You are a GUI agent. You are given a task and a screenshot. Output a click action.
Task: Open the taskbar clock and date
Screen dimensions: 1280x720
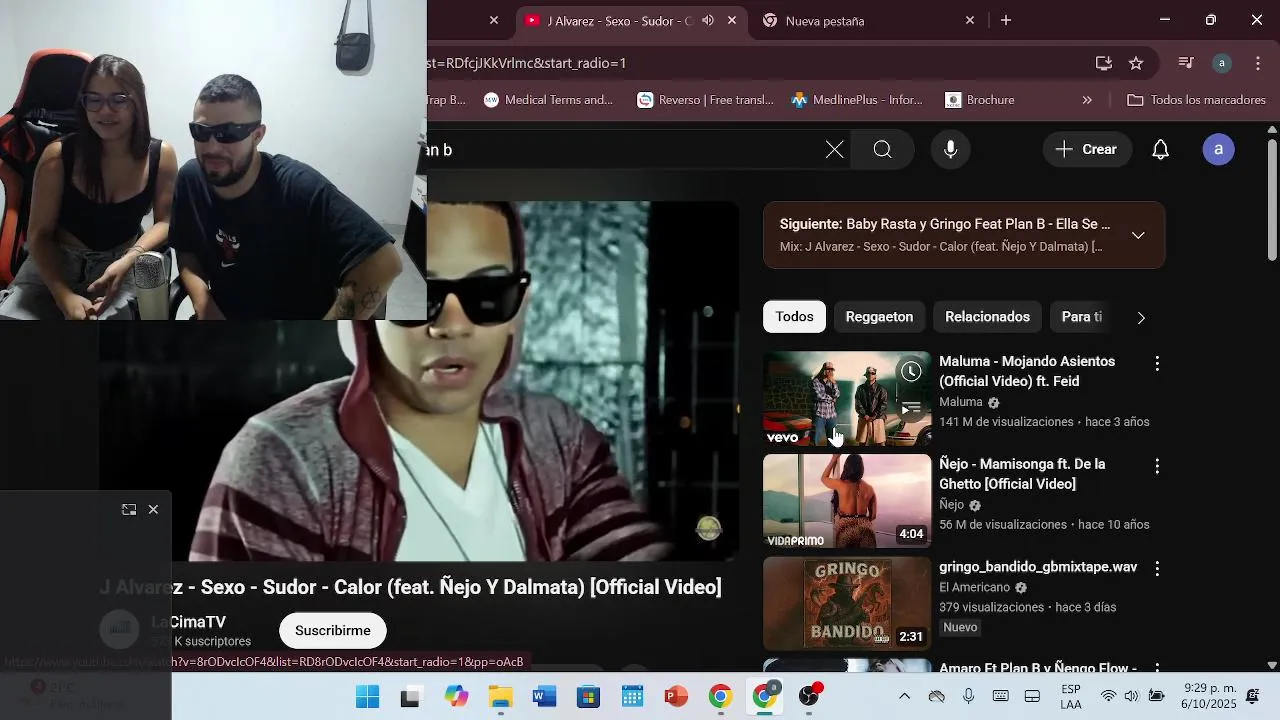(1210, 696)
